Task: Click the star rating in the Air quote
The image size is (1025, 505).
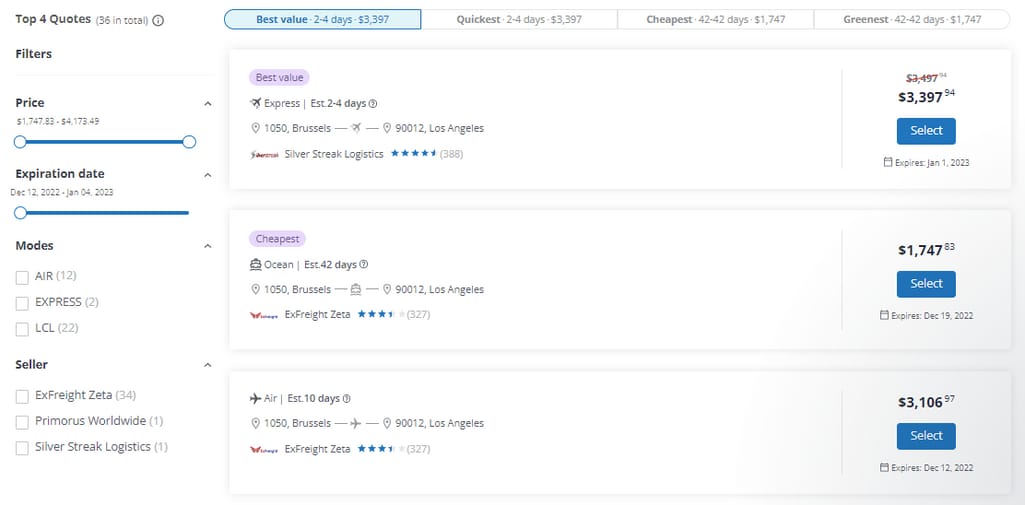Action: point(381,449)
